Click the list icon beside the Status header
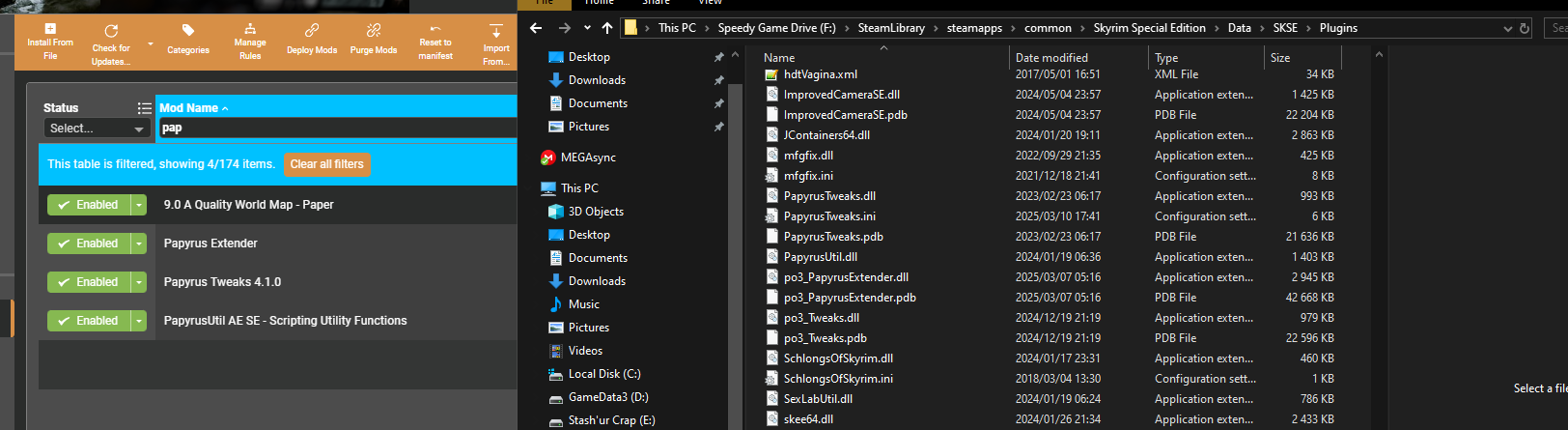 pyautogui.click(x=144, y=108)
